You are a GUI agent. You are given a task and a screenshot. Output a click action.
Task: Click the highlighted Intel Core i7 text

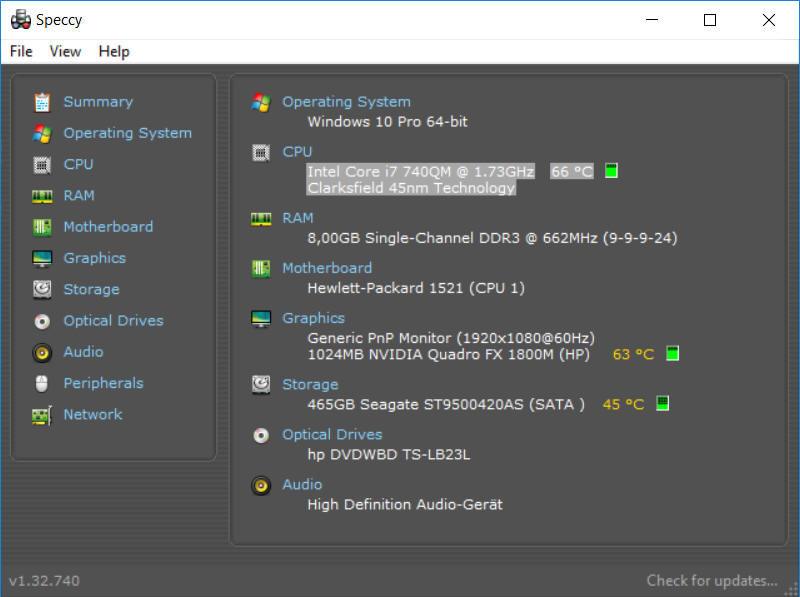(420, 172)
